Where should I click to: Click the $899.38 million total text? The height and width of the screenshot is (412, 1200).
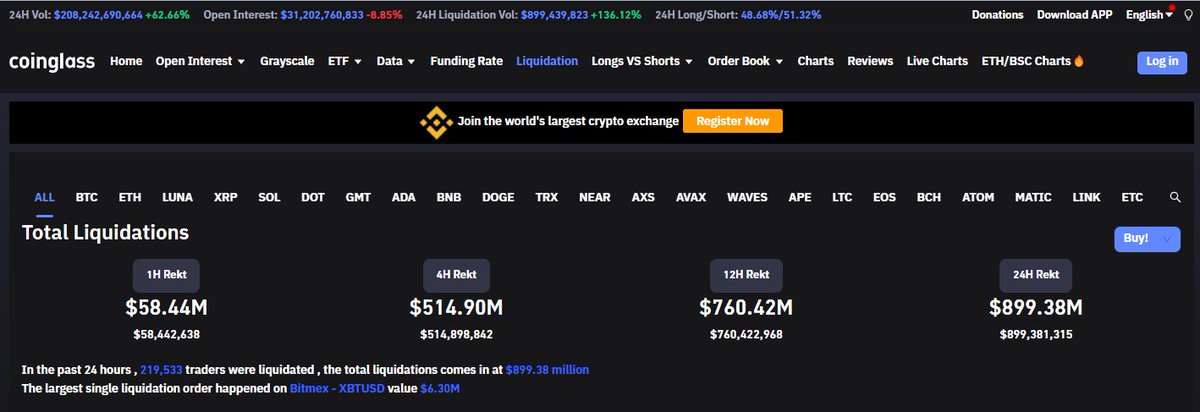[x=548, y=370]
